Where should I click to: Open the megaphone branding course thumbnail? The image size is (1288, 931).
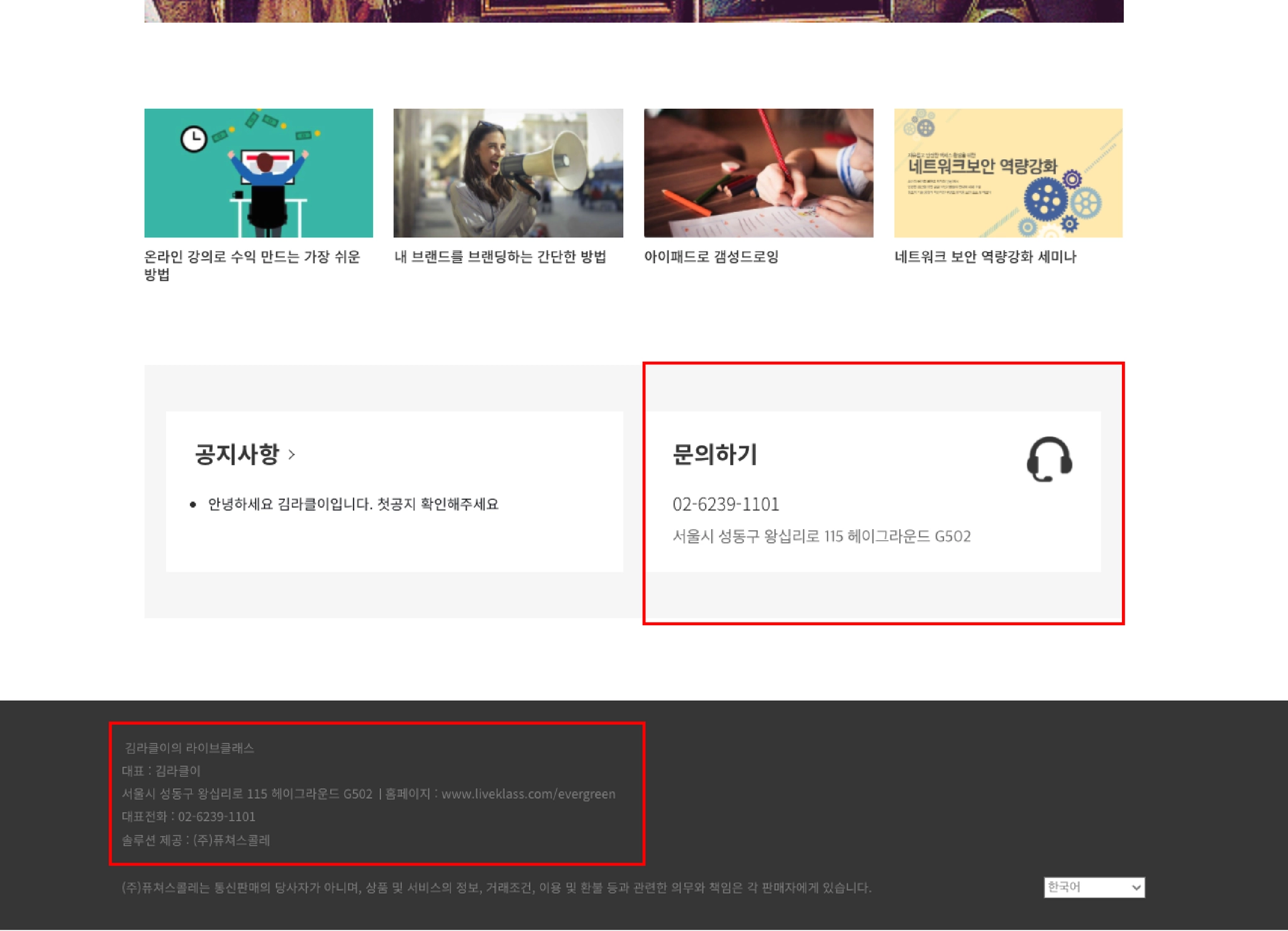click(508, 173)
